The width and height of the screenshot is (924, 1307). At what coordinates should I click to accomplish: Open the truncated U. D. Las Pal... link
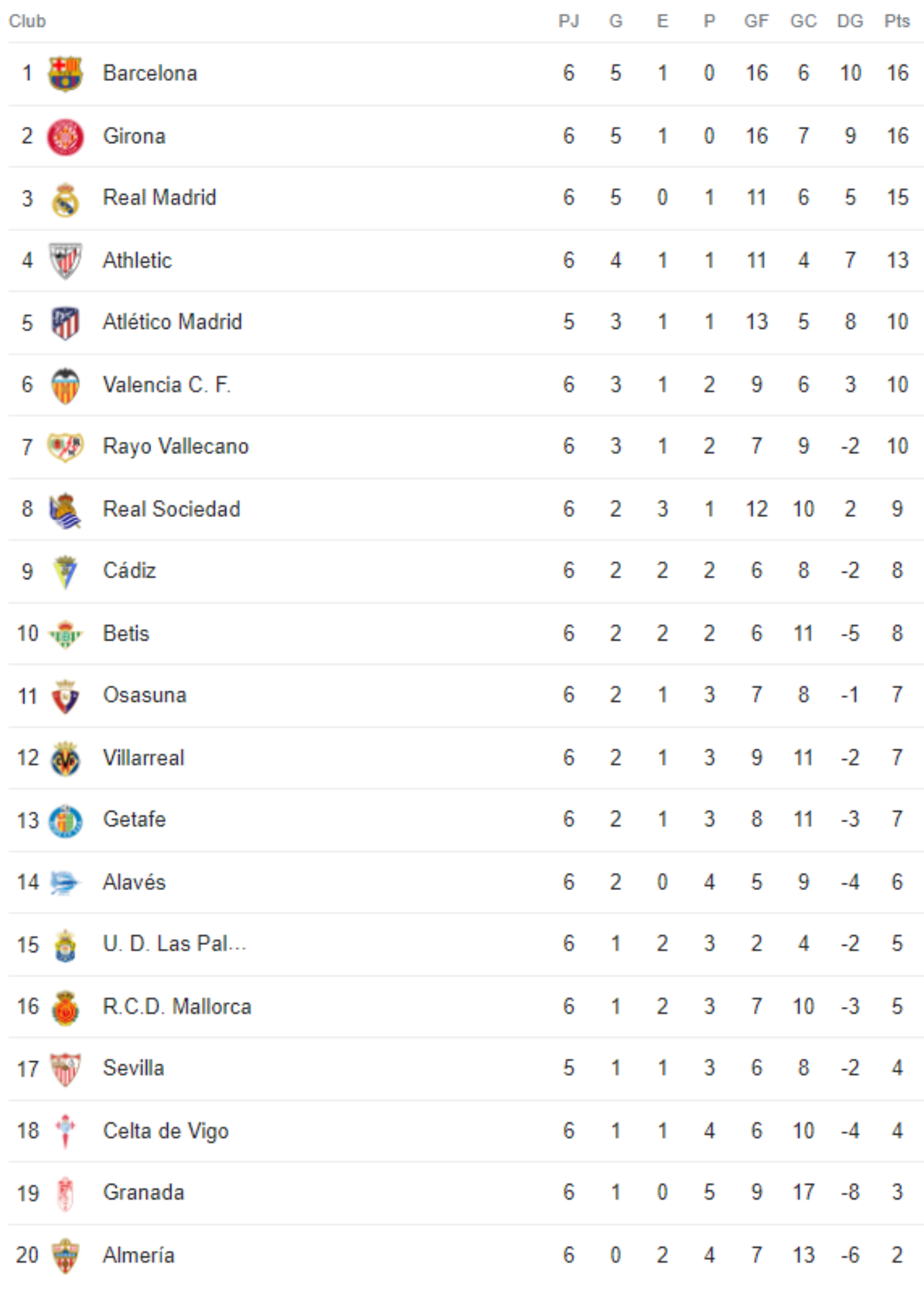(x=174, y=944)
